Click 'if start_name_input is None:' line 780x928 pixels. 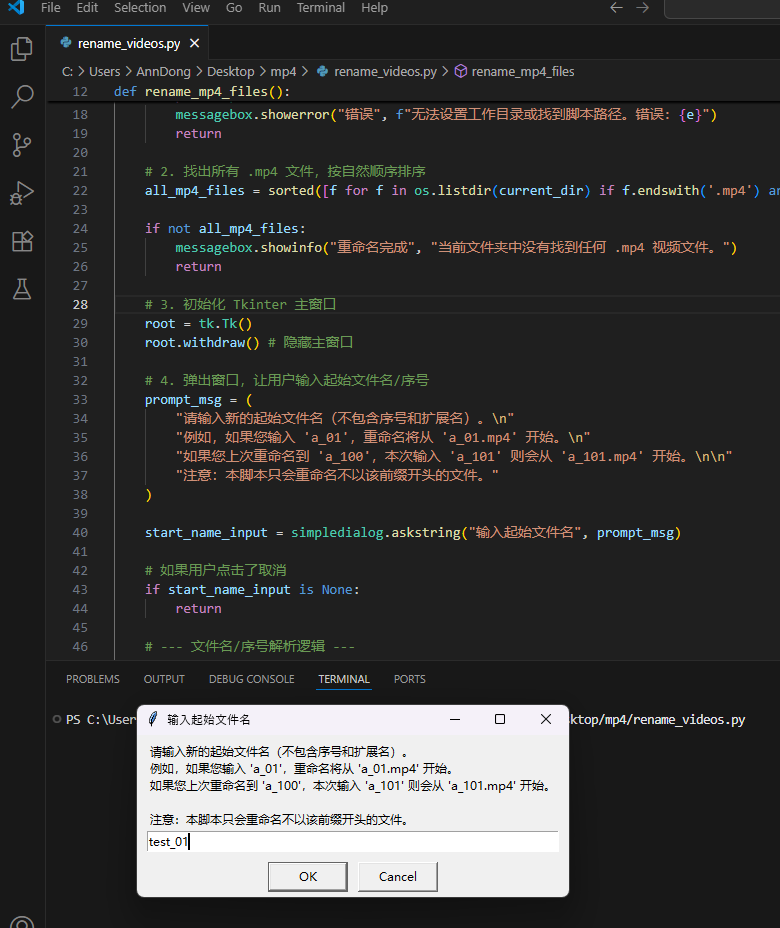pyautogui.click(x=252, y=589)
